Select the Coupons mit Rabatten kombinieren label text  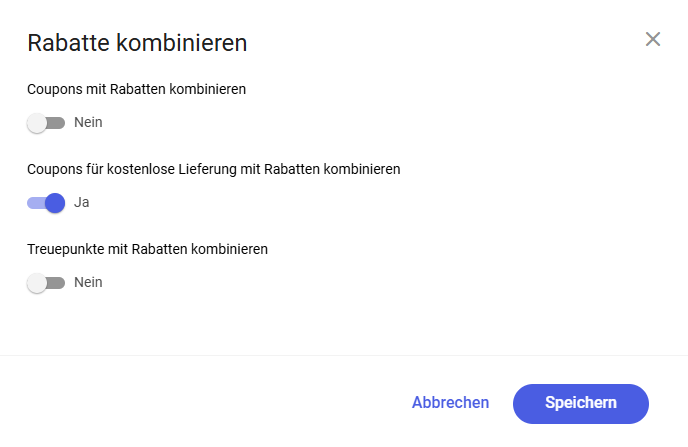point(136,89)
